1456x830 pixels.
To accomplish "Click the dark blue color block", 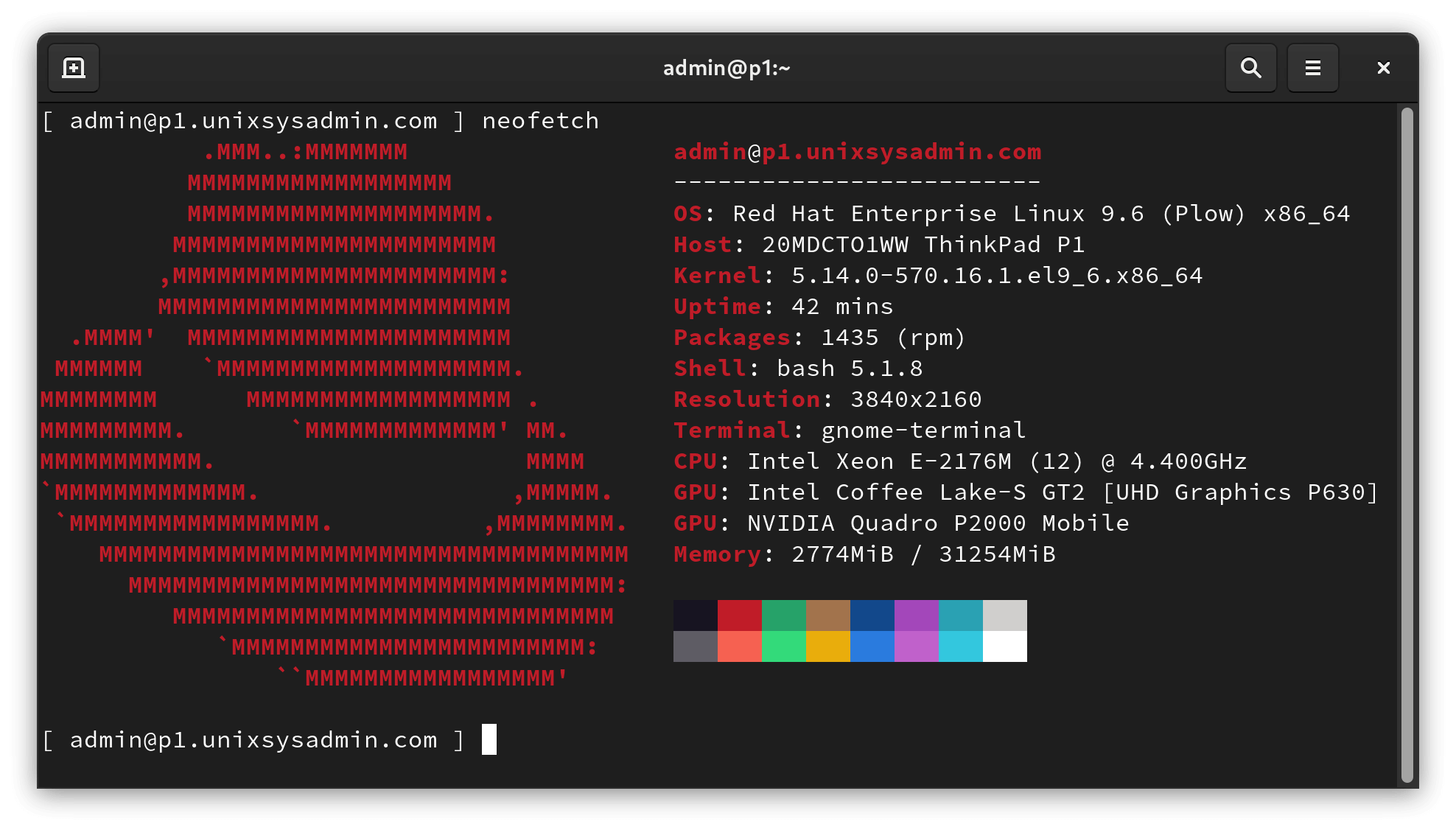I will pyautogui.click(x=872, y=615).
